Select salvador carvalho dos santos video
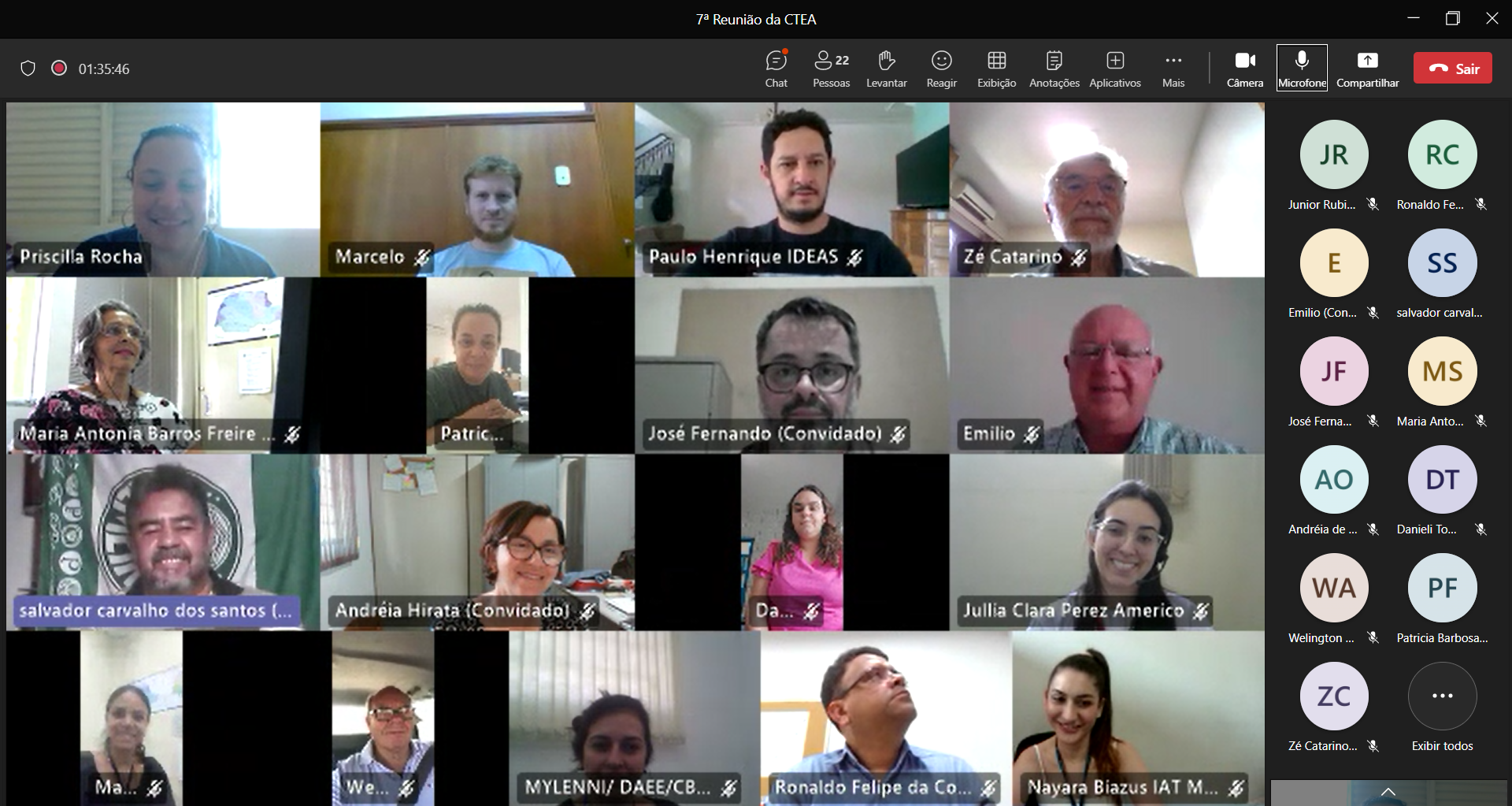 click(163, 542)
